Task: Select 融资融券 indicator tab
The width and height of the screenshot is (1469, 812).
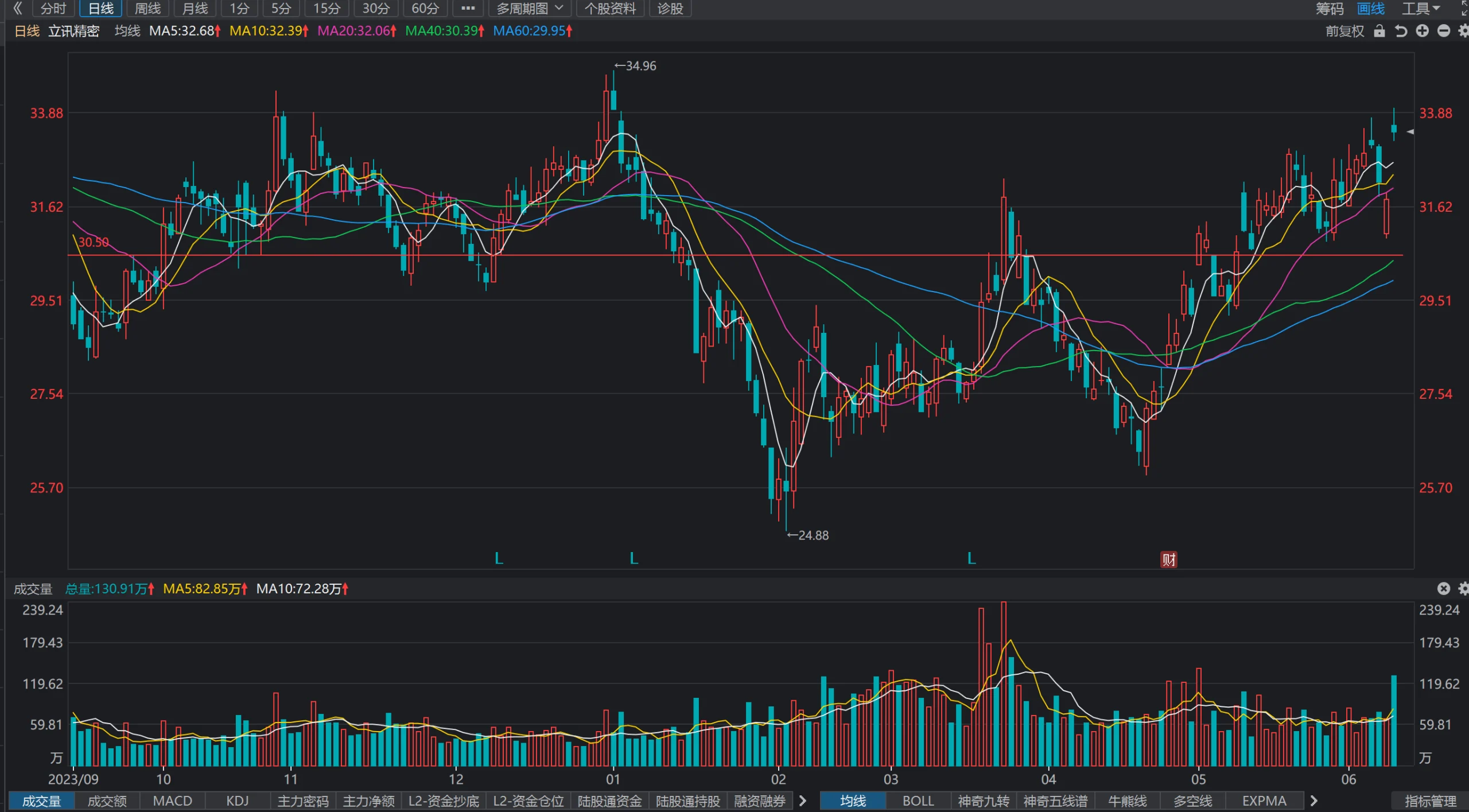Action: [x=760, y=801]
